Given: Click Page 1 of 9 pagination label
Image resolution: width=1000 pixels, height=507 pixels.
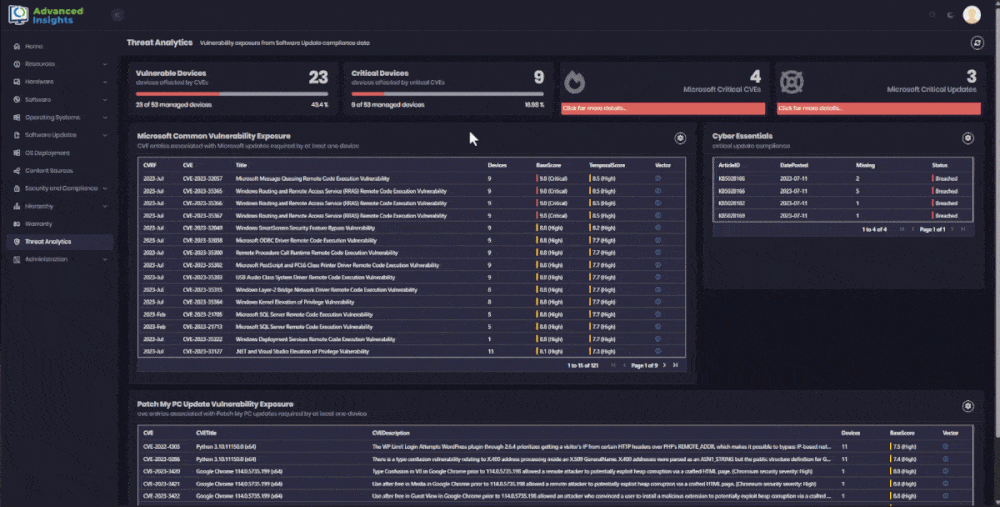Looking at the screenshot, I should pos(644,365).
